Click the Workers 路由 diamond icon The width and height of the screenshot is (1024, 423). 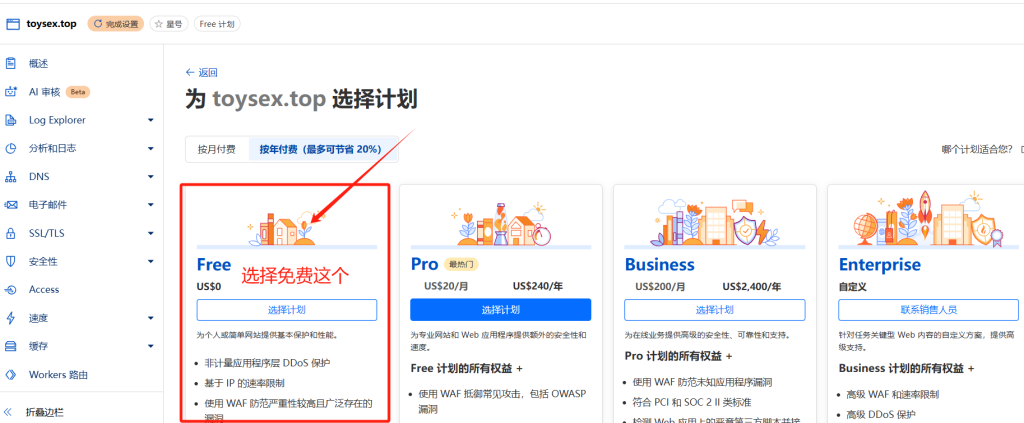pos(10,375)
